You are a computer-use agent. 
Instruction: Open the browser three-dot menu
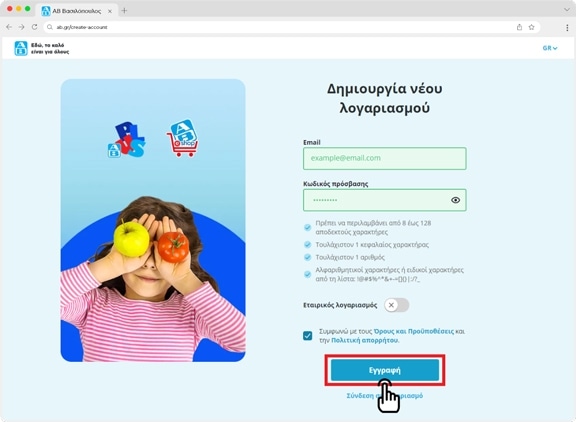(x=568, y=28)
